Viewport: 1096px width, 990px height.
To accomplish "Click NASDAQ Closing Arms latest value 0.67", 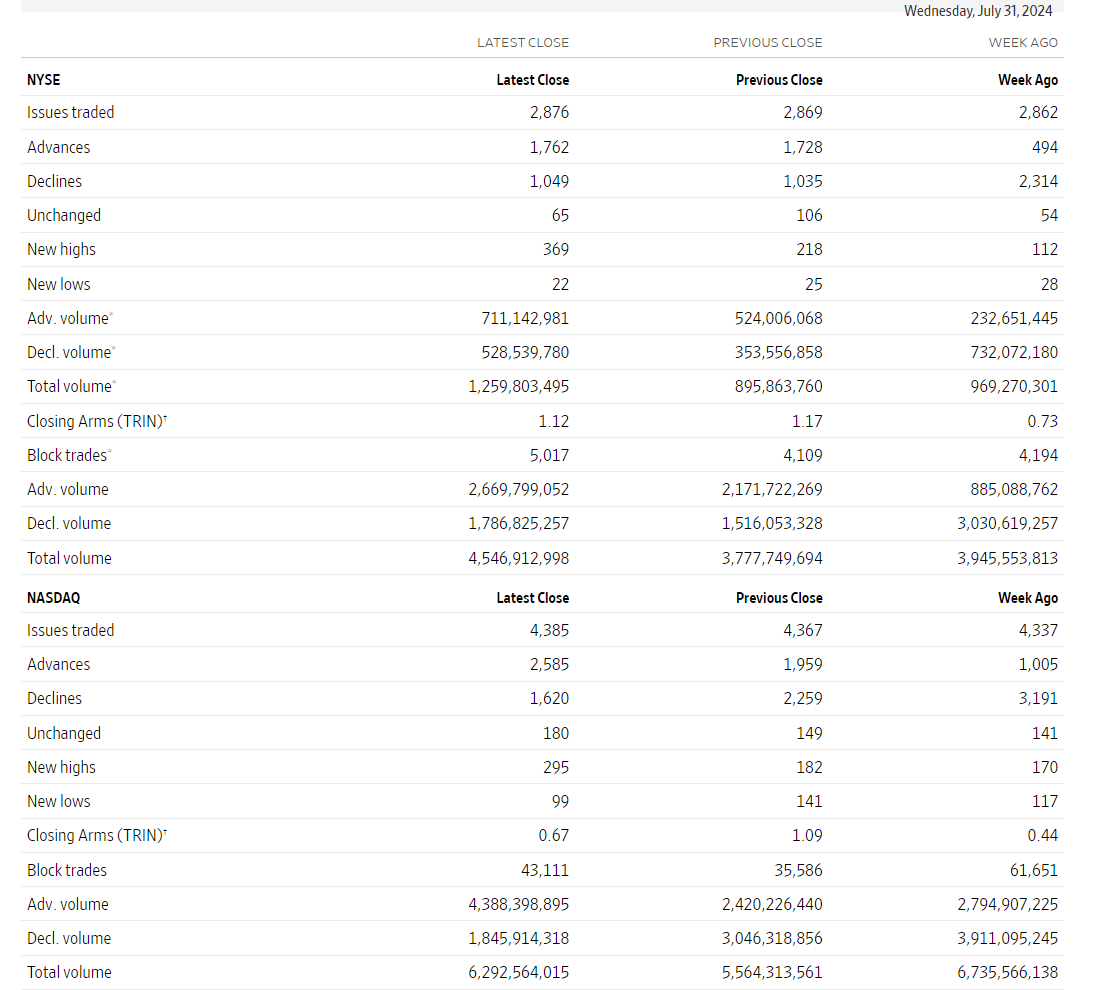I will point(554,835).
